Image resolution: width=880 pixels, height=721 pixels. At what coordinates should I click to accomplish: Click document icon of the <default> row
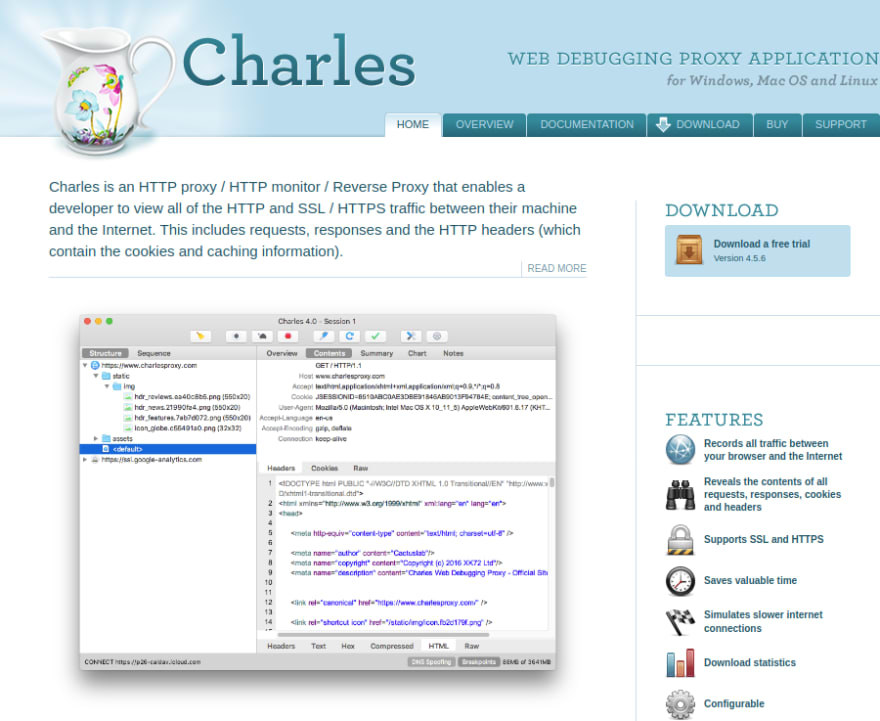pyautogui.click(x=106, y=449)
